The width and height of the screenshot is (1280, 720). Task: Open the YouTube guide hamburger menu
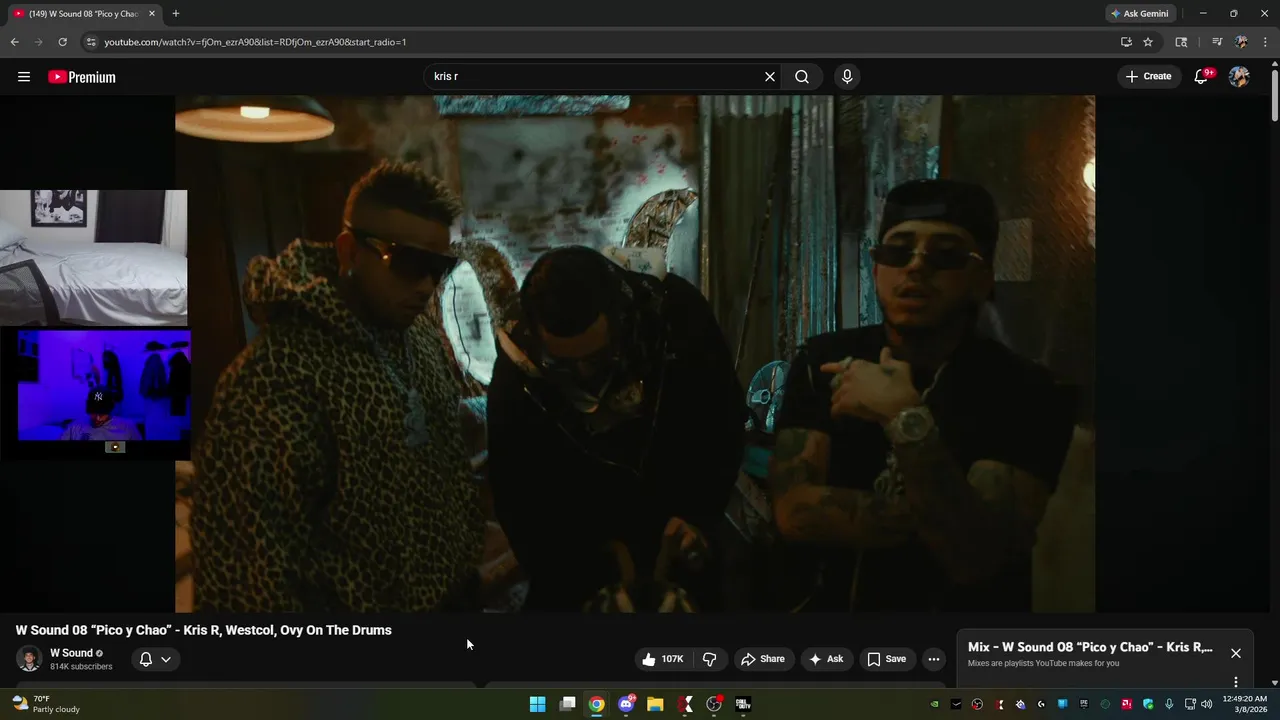[24, 77]
